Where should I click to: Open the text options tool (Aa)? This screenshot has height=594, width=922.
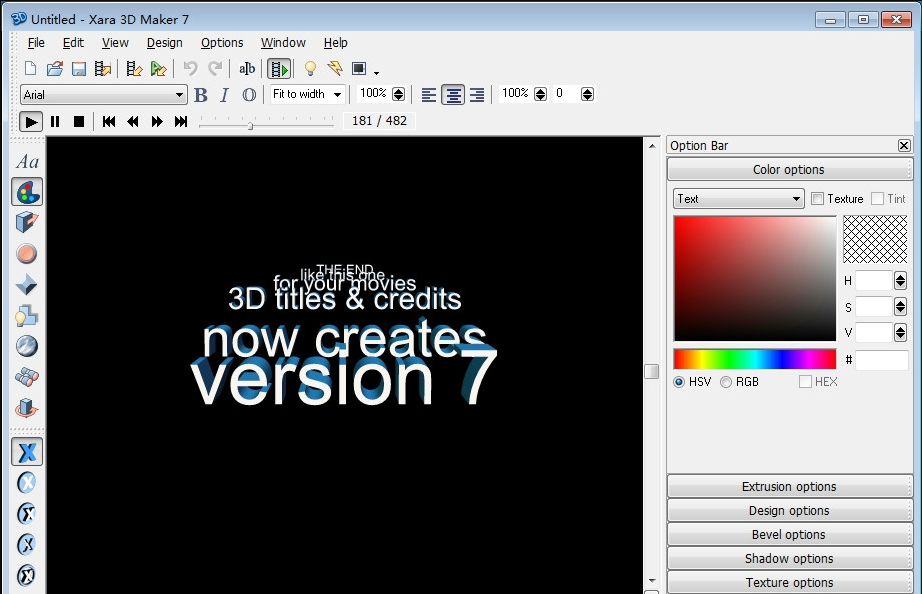pyautogui.click(x=27, y=162)
